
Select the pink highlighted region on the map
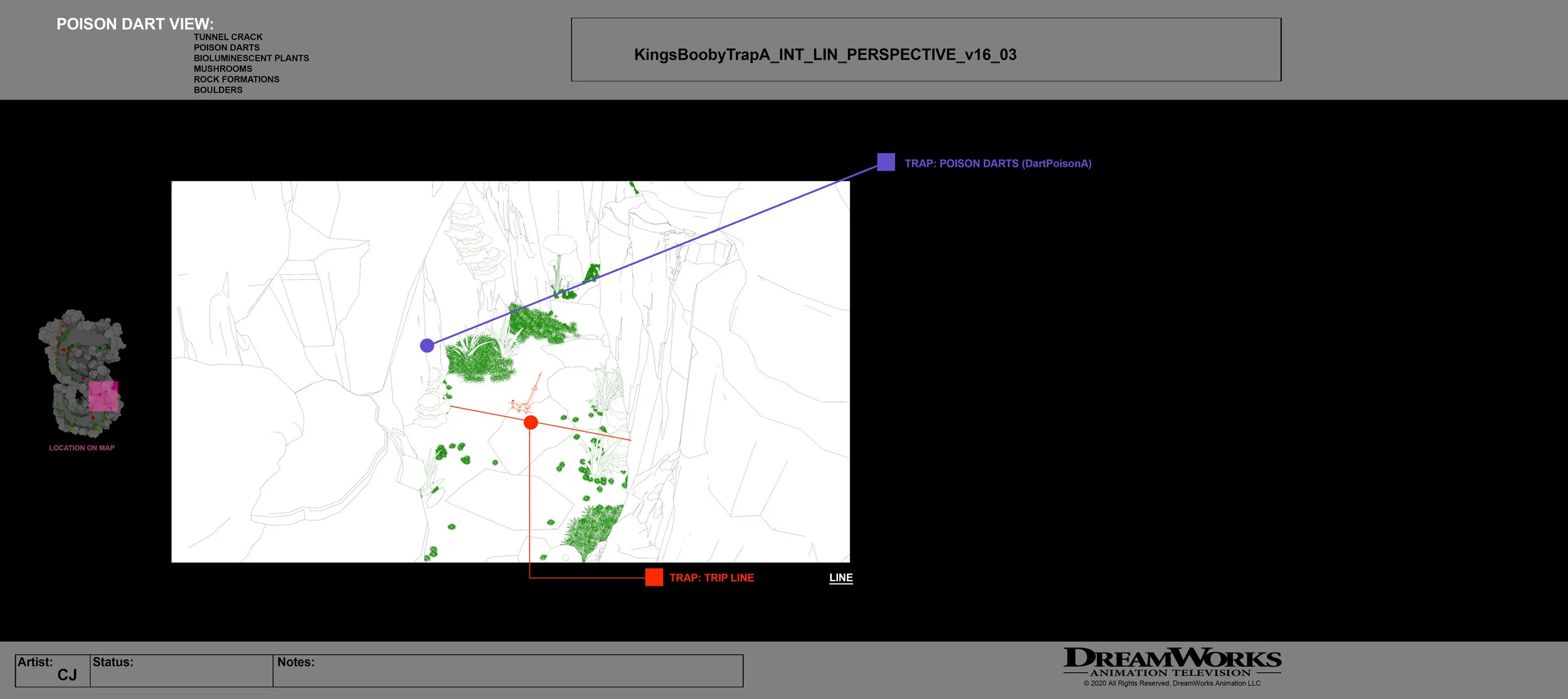[x=103, y=396]
